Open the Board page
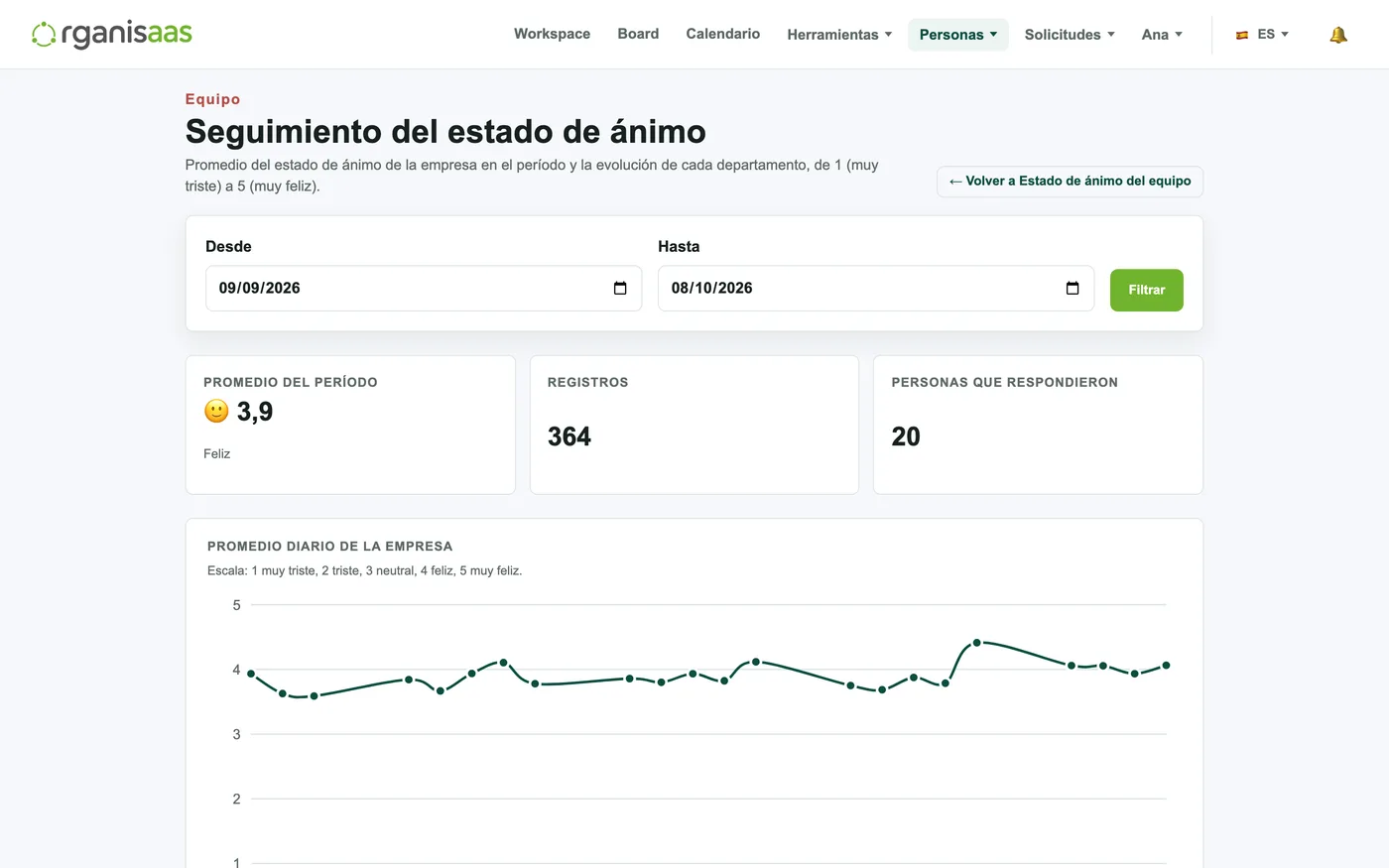This screenshot has width=1389, height=868. (x=638, y=34)
